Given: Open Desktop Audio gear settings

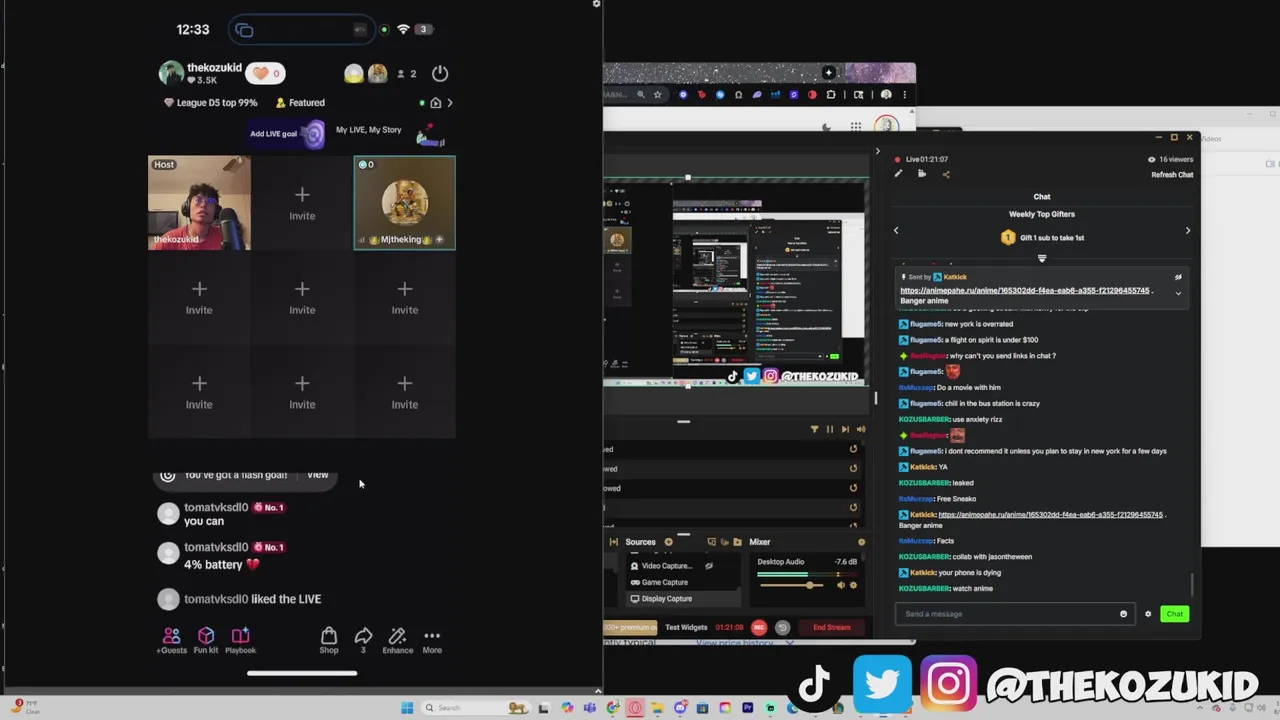Looking at the screenshot, I should 853,585.
